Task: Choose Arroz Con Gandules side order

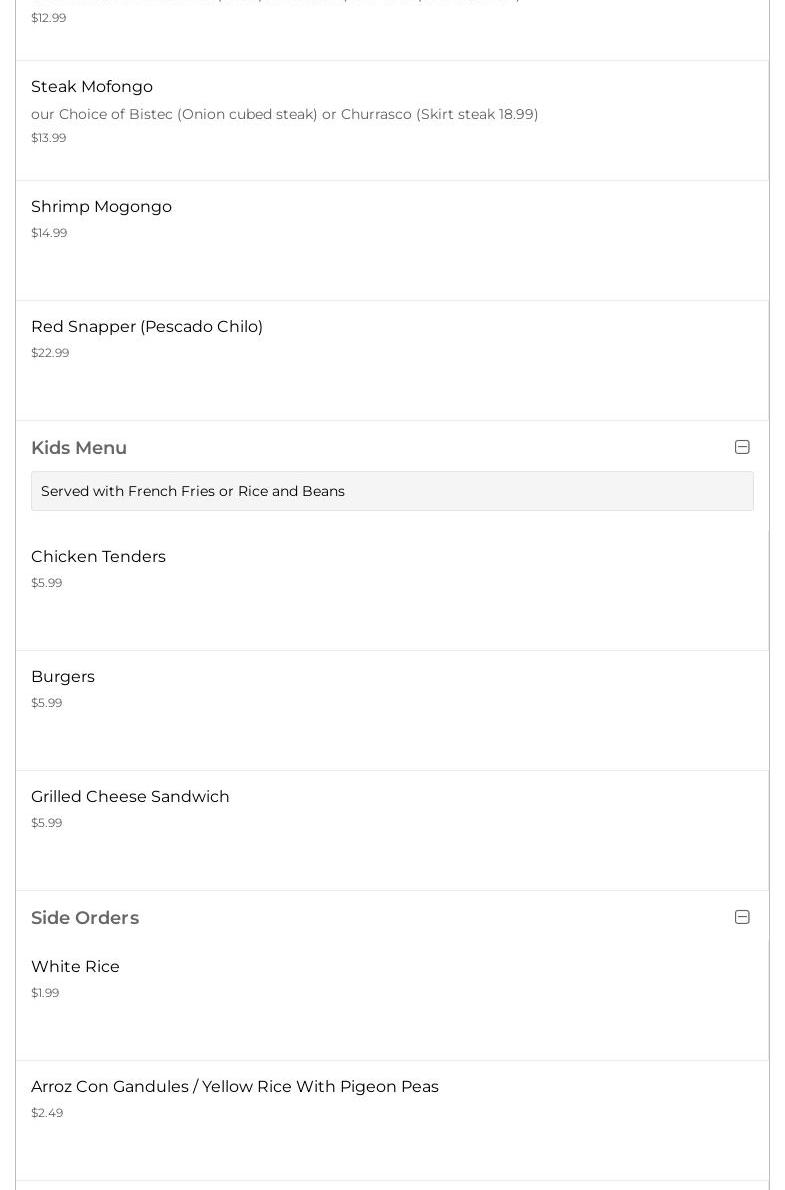Action: pyautogui.click(x=235, y=1087)
